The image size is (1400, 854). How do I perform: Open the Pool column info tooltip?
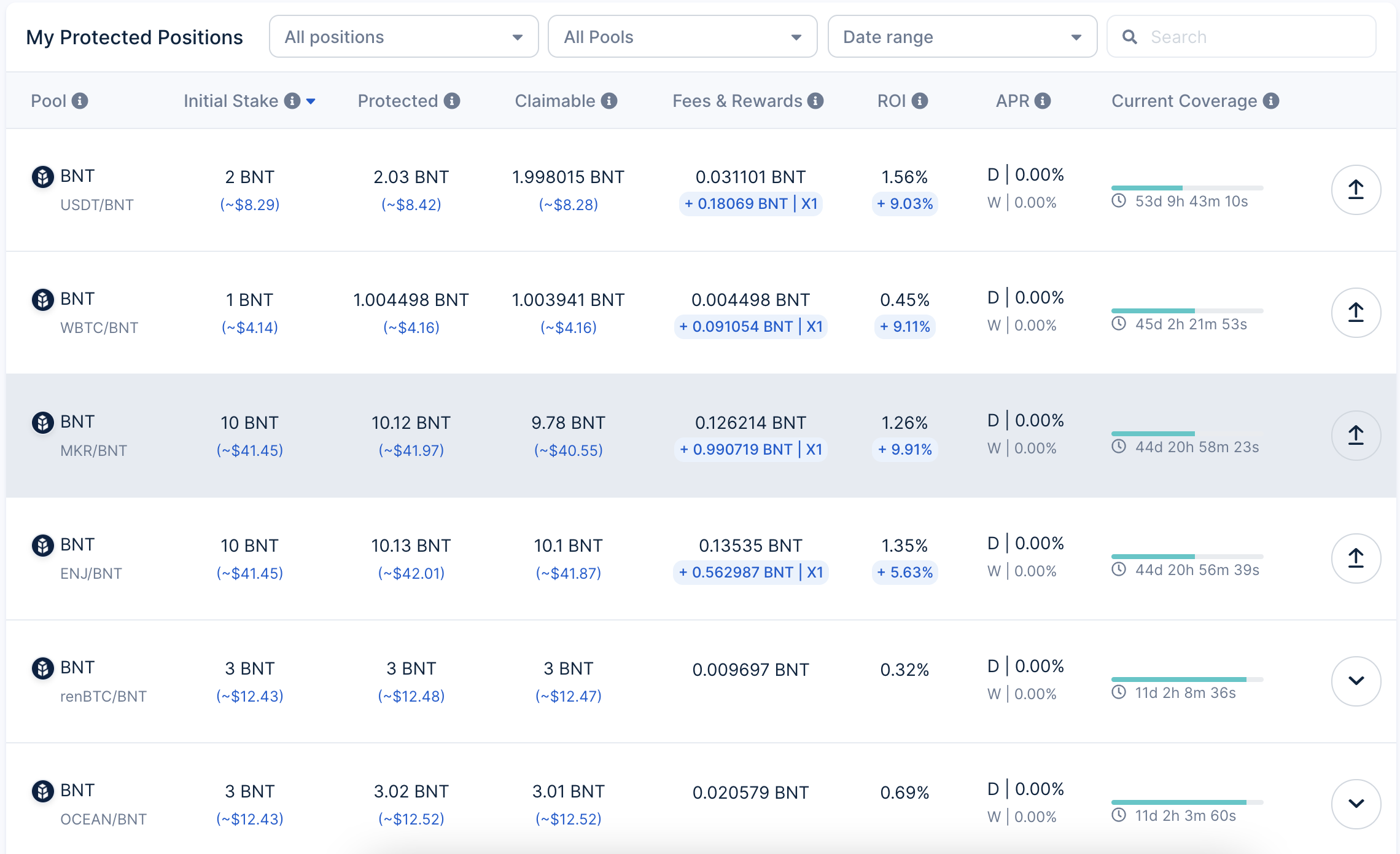click(80, 100)
